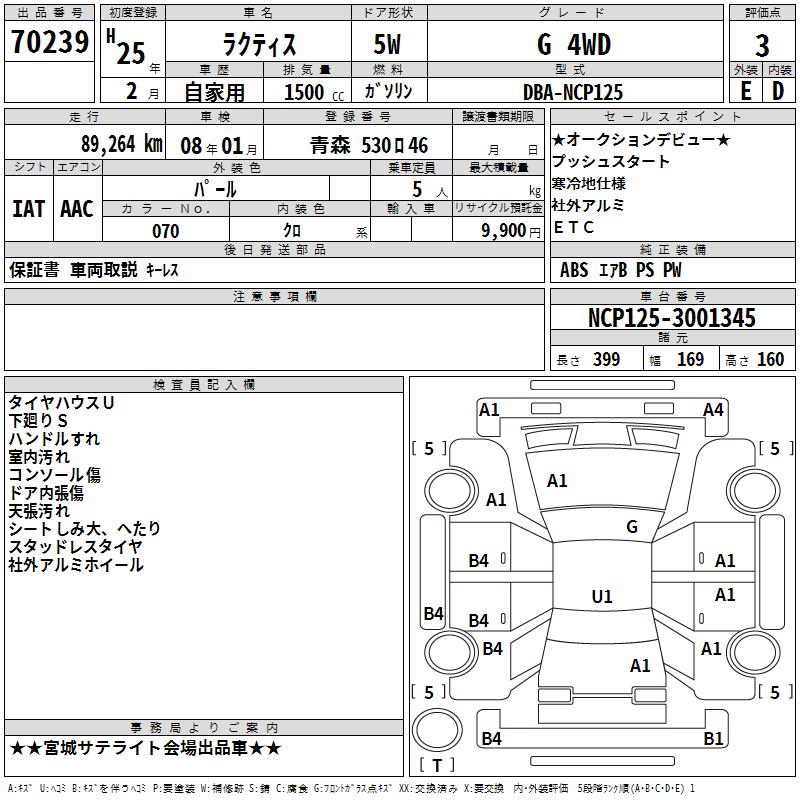The height and width of the screenshot is (800, 800).
Task: Select the registration plate "青森 530ロ46"
Action: pyautogui.click(x=369, y=146)
